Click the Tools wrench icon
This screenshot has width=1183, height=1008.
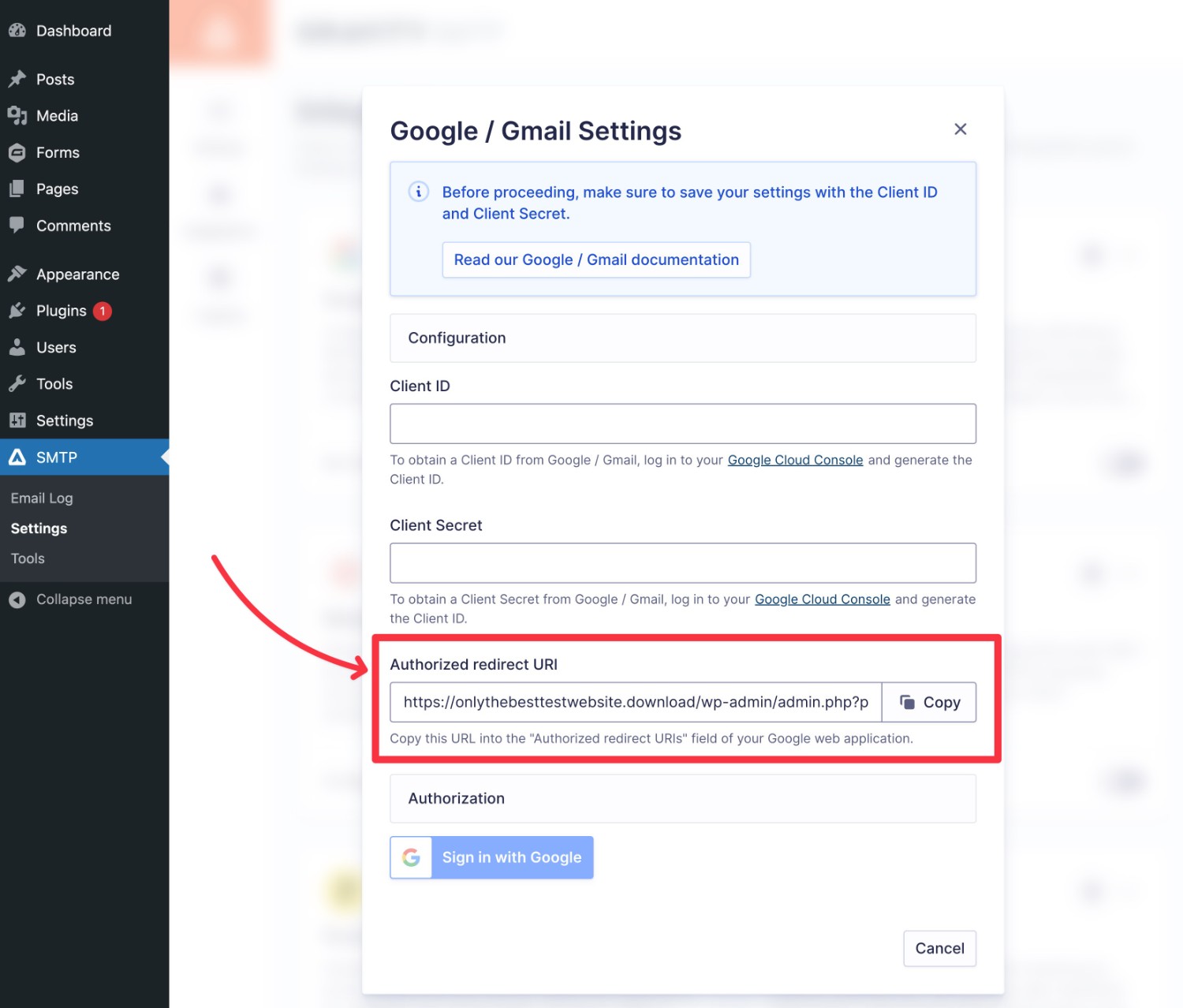pyautogui.click(x=17, y=383)
